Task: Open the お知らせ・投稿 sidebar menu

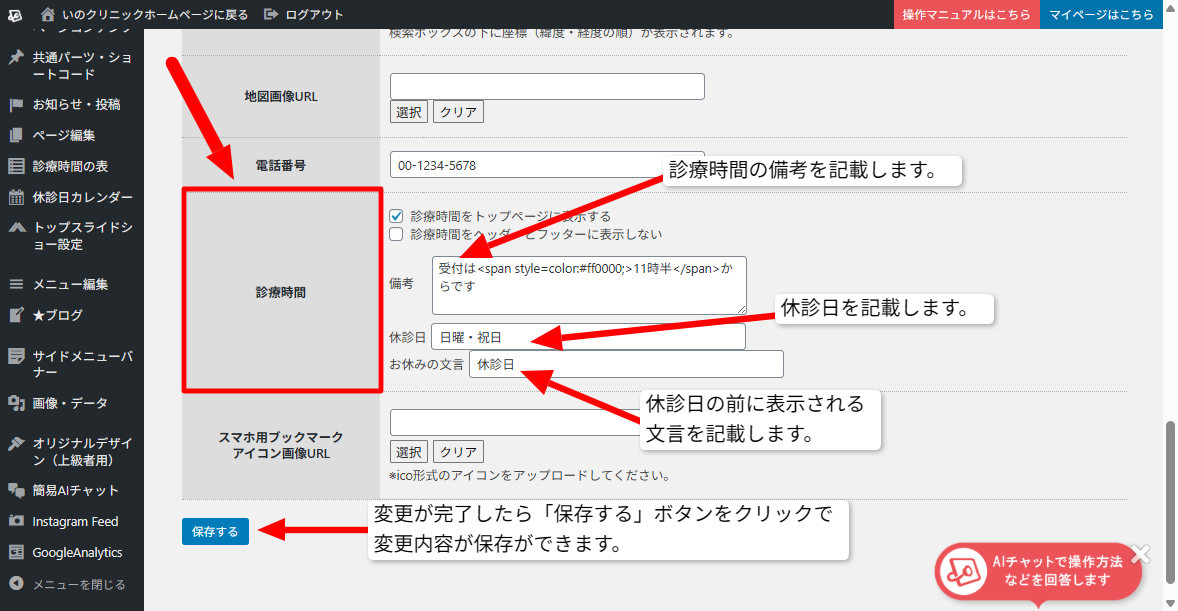Action: (76, 104)
